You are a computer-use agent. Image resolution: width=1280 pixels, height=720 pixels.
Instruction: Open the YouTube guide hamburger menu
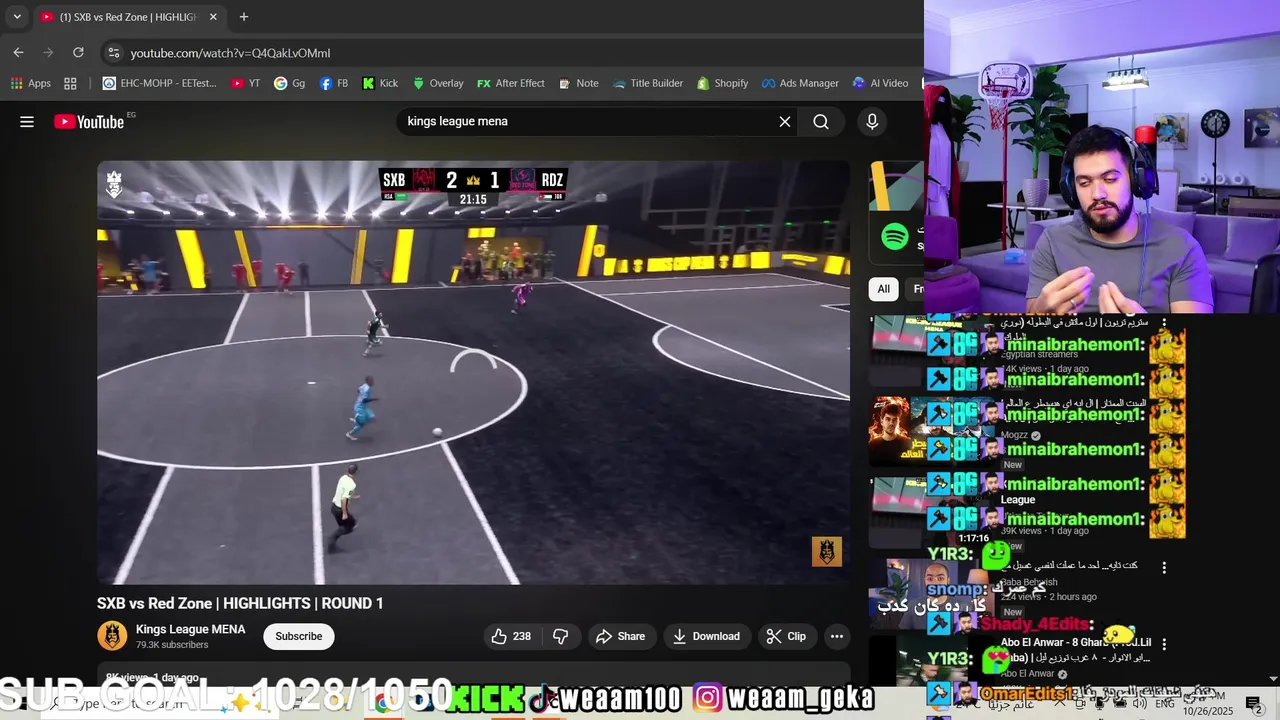pyautogui.click(x=27, y=122)
